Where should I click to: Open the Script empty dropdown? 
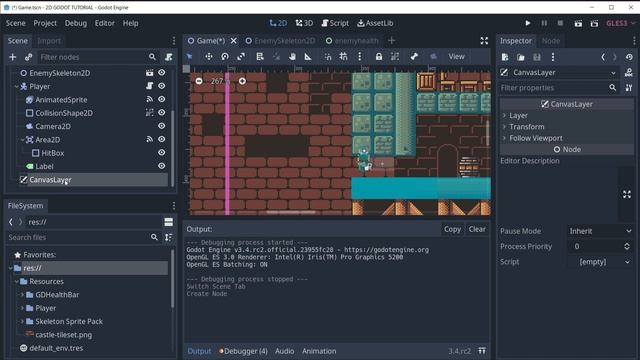click(600, 262)
